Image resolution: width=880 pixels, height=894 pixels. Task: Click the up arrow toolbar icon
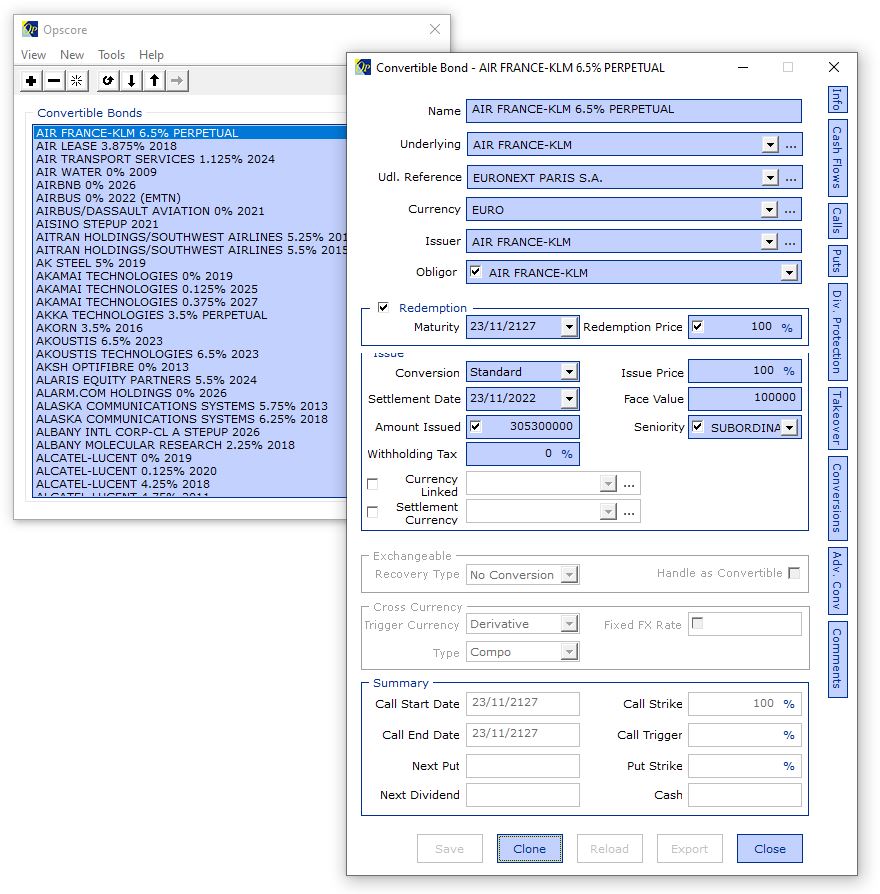(x=154, y=81)
